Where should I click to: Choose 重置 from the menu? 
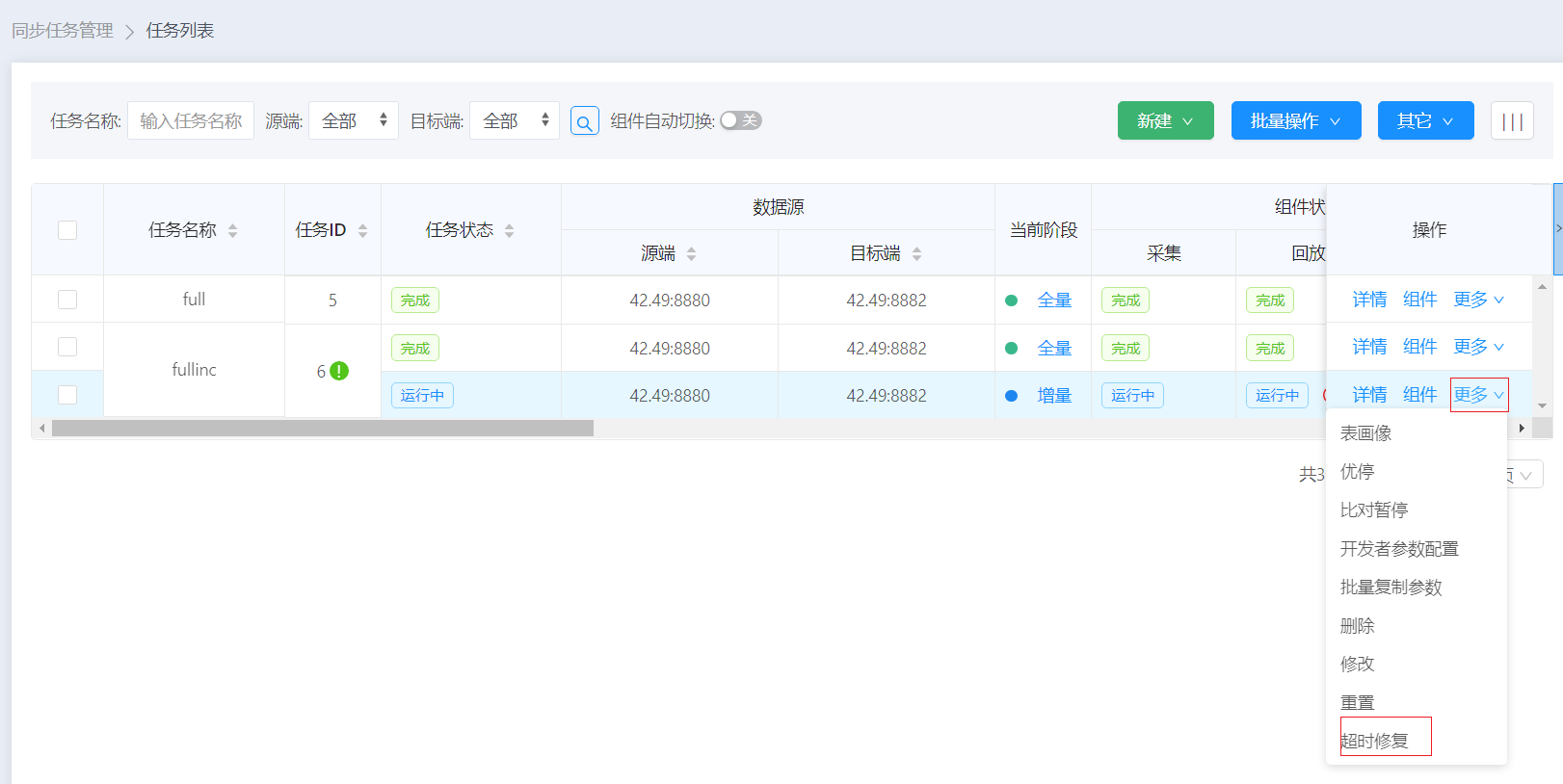[x=1358, y=703]
